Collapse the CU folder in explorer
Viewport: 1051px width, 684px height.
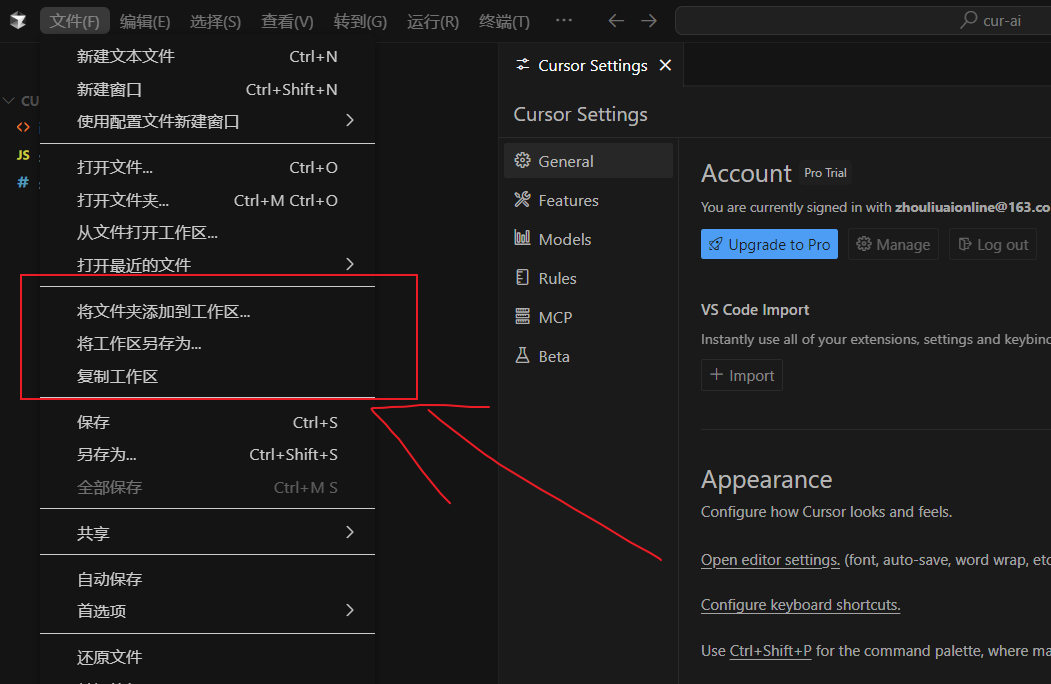click(x=9, y=101)
